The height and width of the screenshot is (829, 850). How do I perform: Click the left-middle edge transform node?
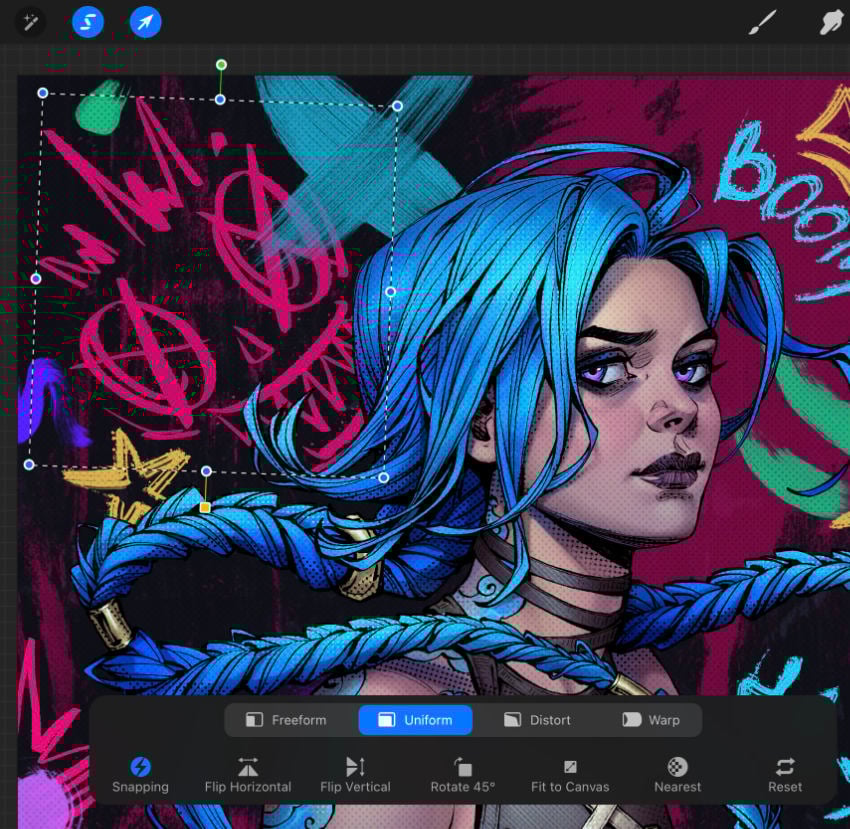pyautogui.click(x=36, y=279)
